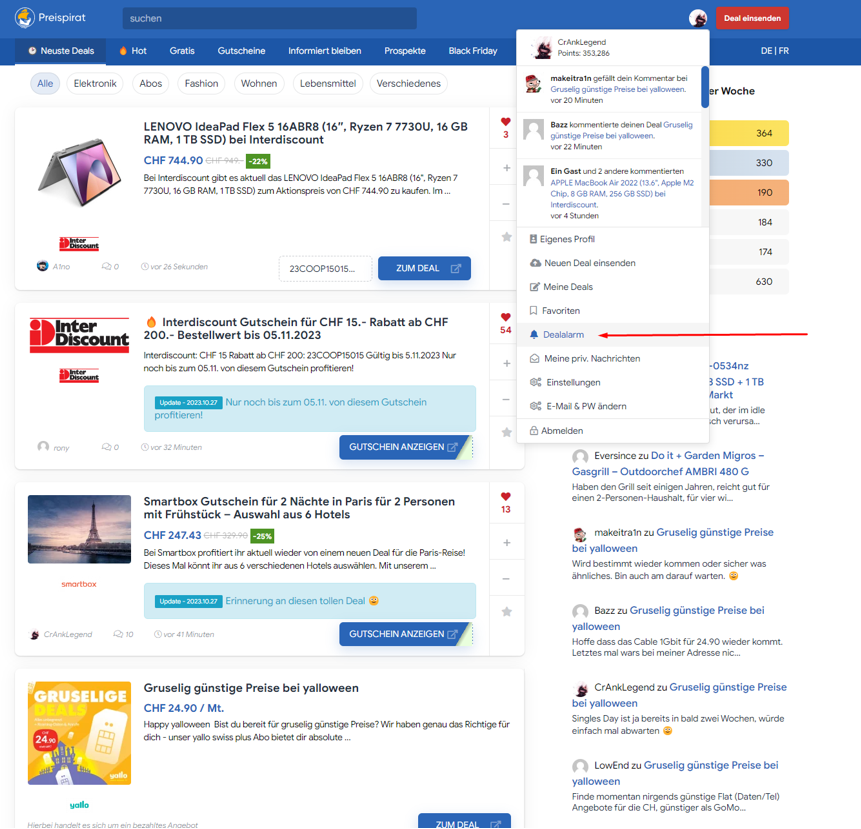Filter deals by Lebensmittel
Screen dimensions: 861x829
pos(328,83)
